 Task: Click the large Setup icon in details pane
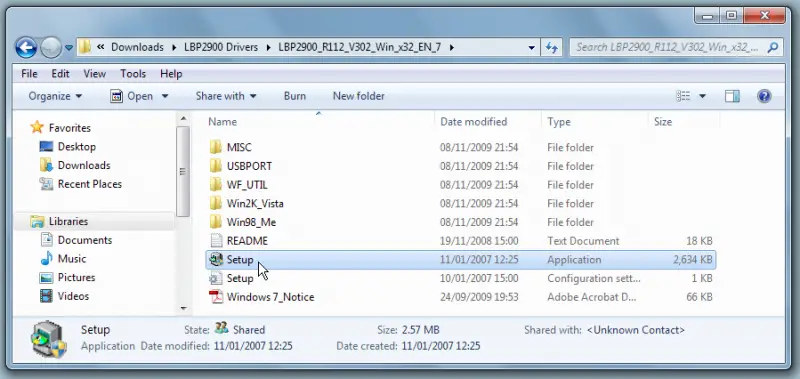pos(48,338)
